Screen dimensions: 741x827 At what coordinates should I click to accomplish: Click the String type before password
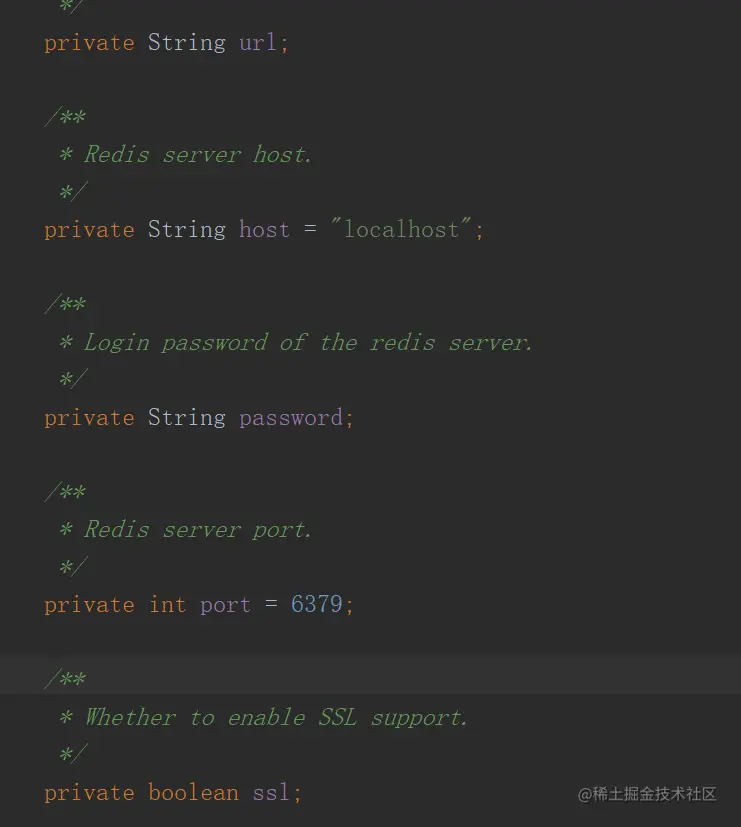(x=186, y=418)
